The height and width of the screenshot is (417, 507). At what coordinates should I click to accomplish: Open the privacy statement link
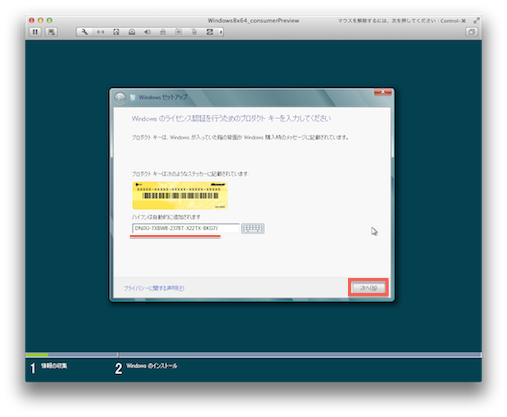click(x=154, y=288)
